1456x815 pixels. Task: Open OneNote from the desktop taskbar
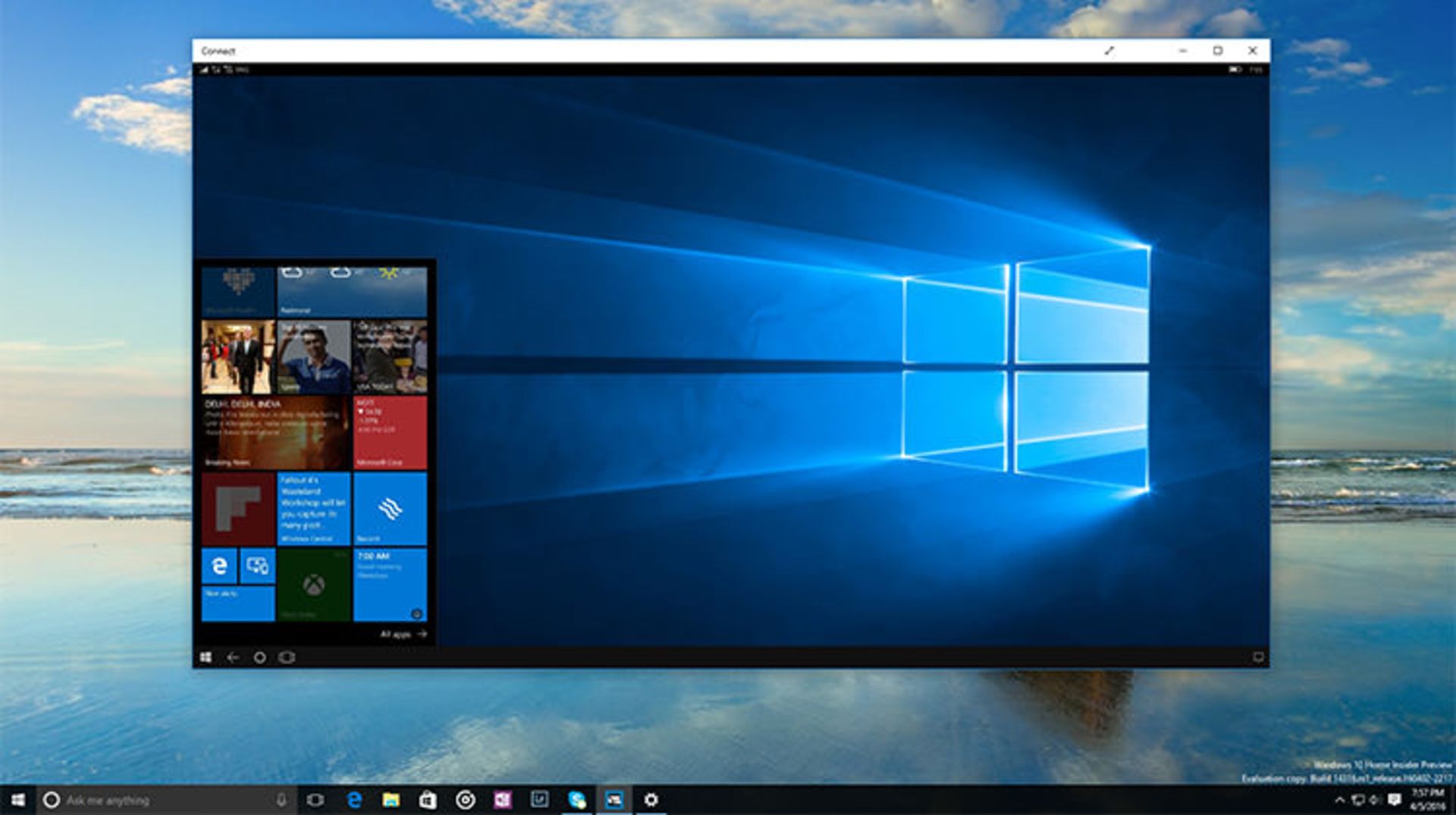[502, 800]
